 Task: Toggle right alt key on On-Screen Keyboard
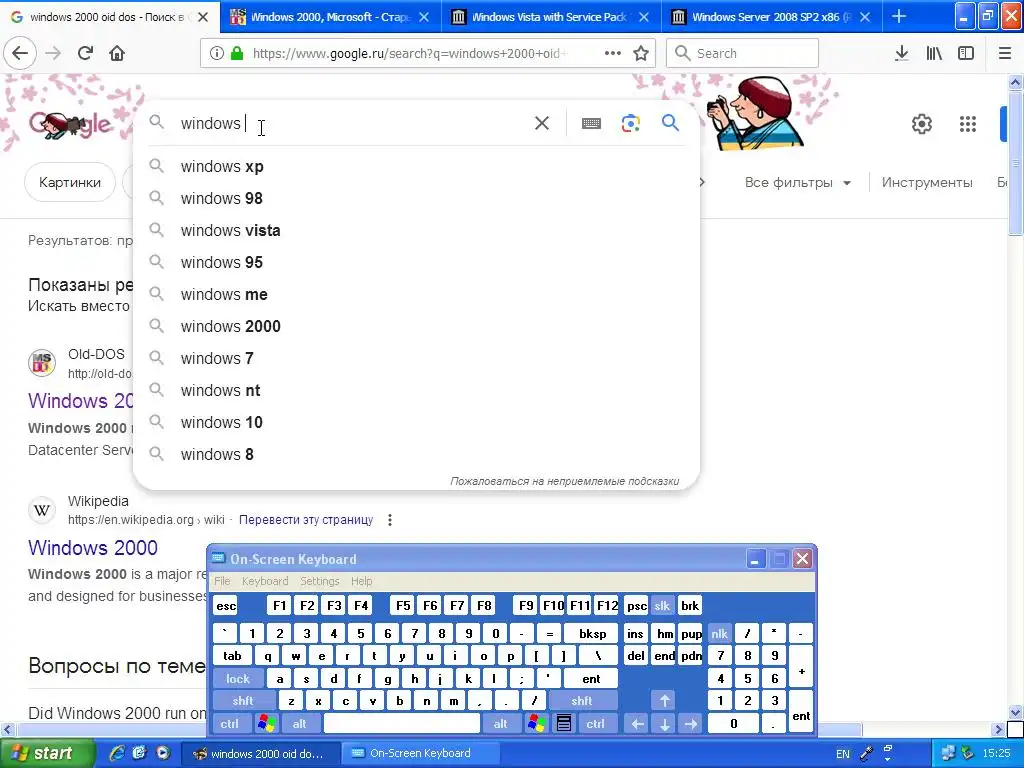[x=500, y=724]
